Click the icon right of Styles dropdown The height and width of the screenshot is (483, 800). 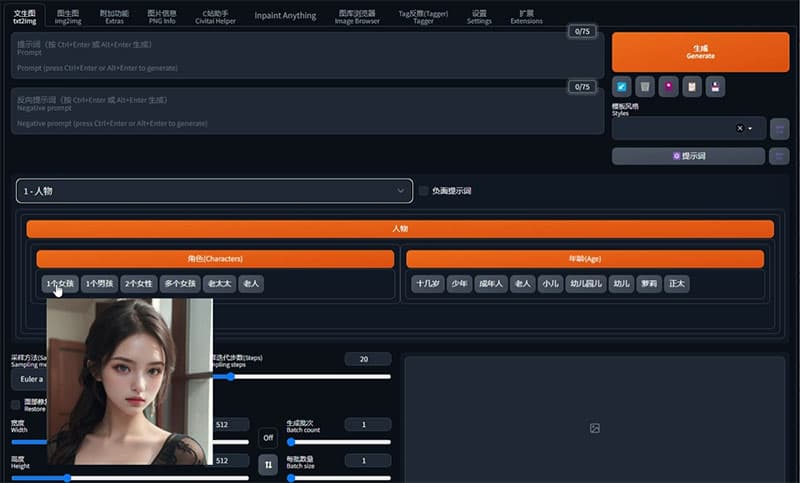tap(779, 128)
